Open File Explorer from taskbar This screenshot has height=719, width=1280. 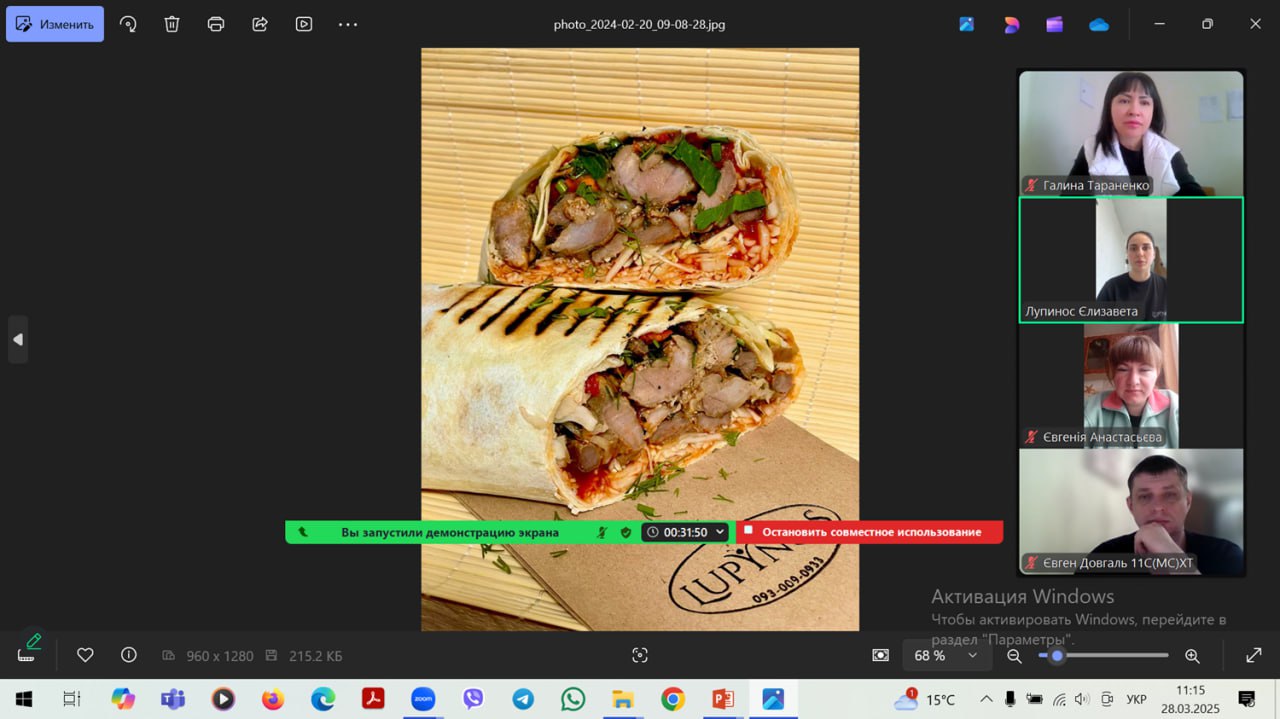[x=623, y=699]
